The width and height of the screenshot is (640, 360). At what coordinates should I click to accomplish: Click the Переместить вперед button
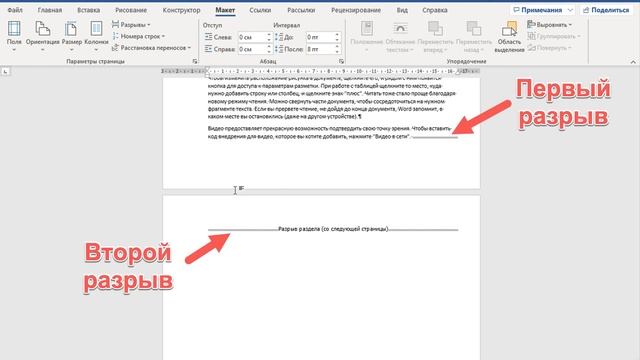point(435,37)
